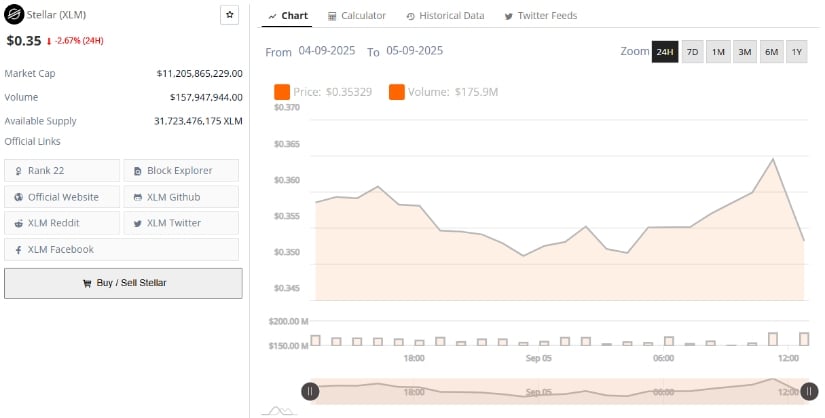
Task: Click the price peak on the chart
Action: [x=773, y=159]
